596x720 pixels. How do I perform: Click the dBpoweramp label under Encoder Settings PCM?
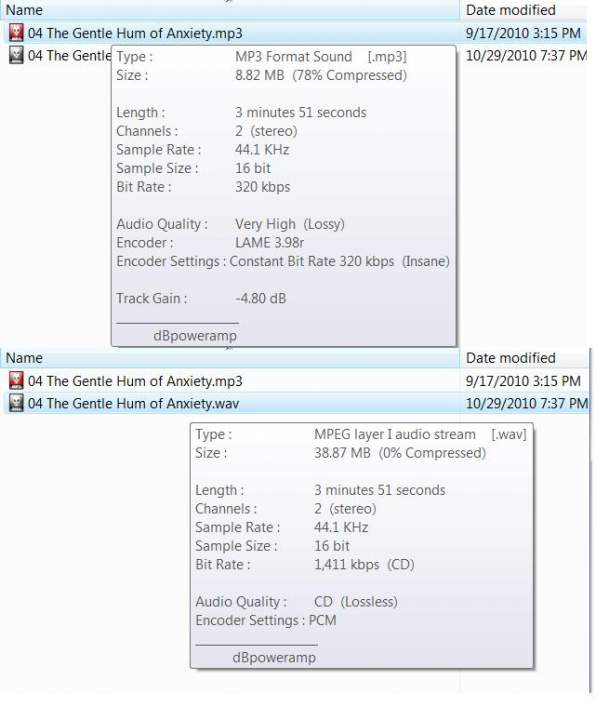click(274, 658)
